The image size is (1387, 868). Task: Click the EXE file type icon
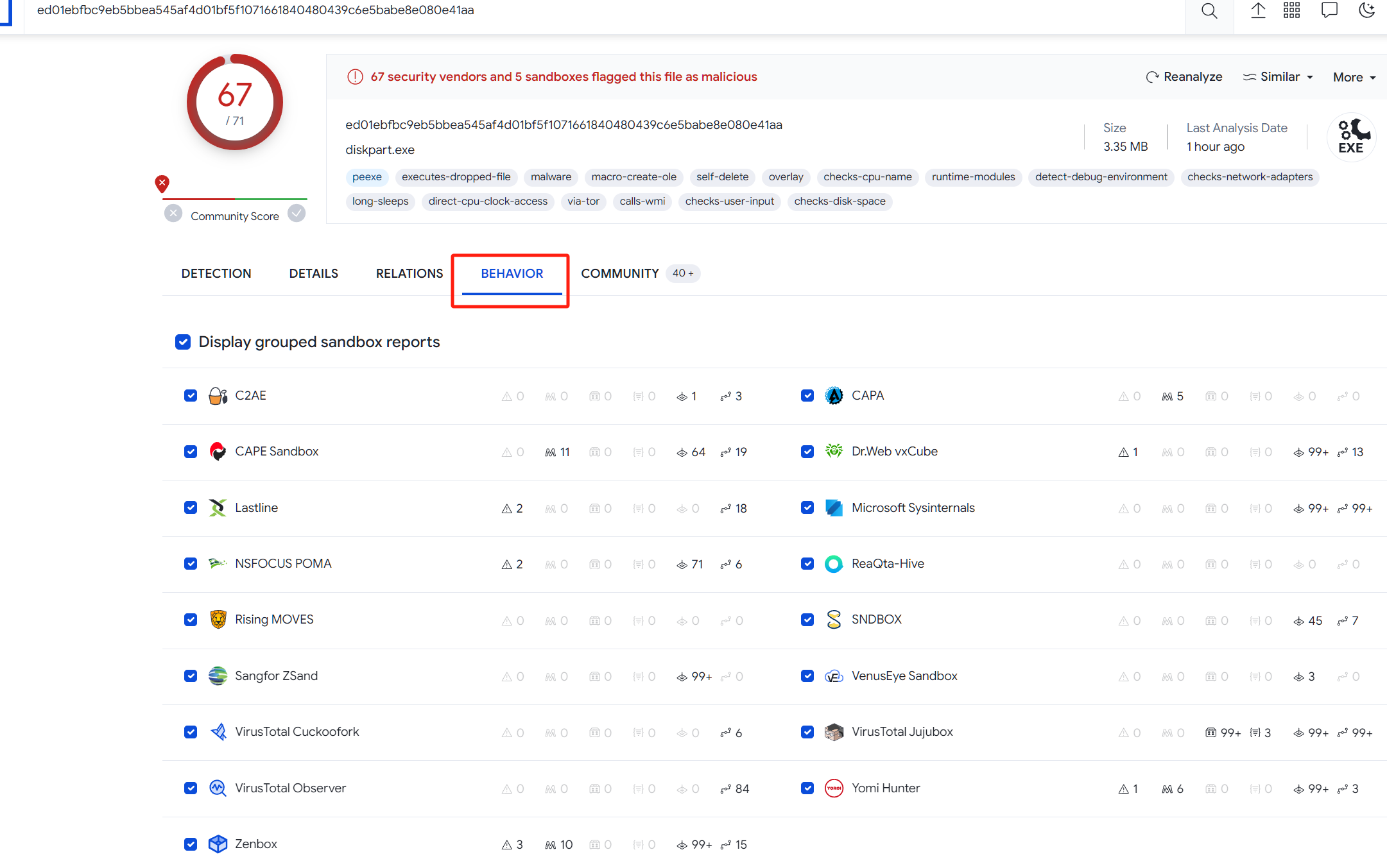(x=1351, y=136)
